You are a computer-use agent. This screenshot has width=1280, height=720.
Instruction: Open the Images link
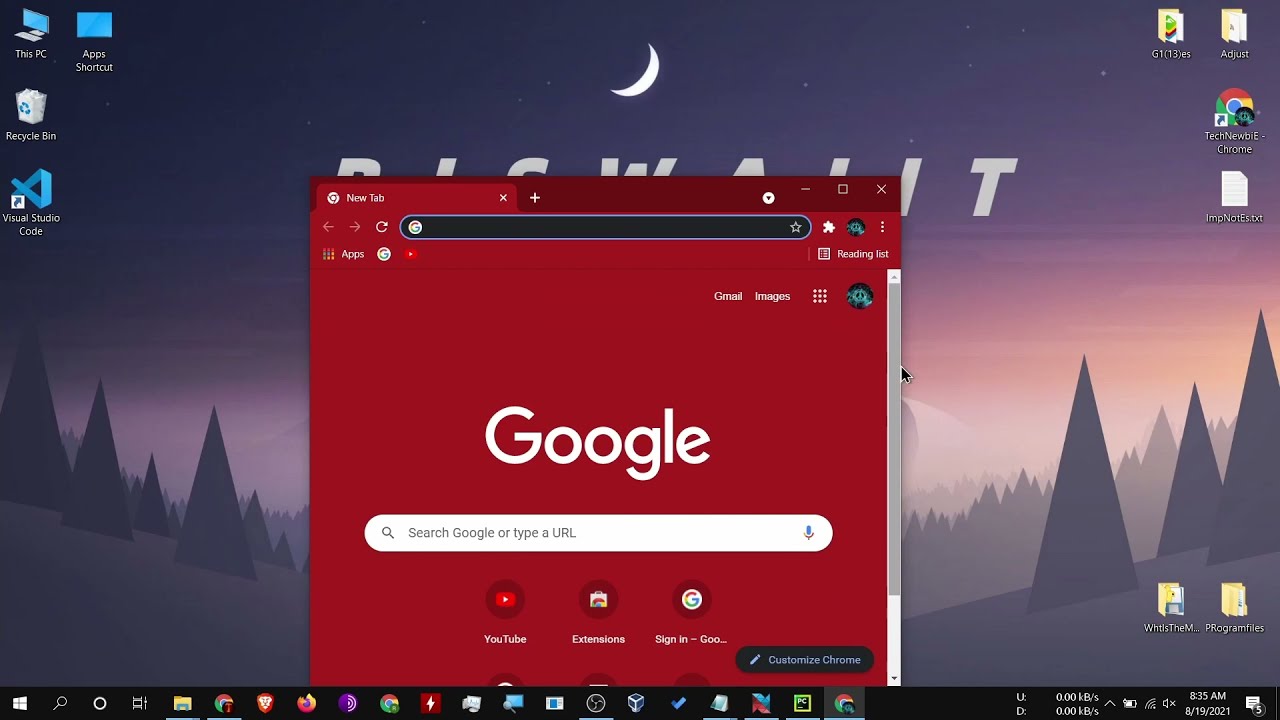pos(772,296)
